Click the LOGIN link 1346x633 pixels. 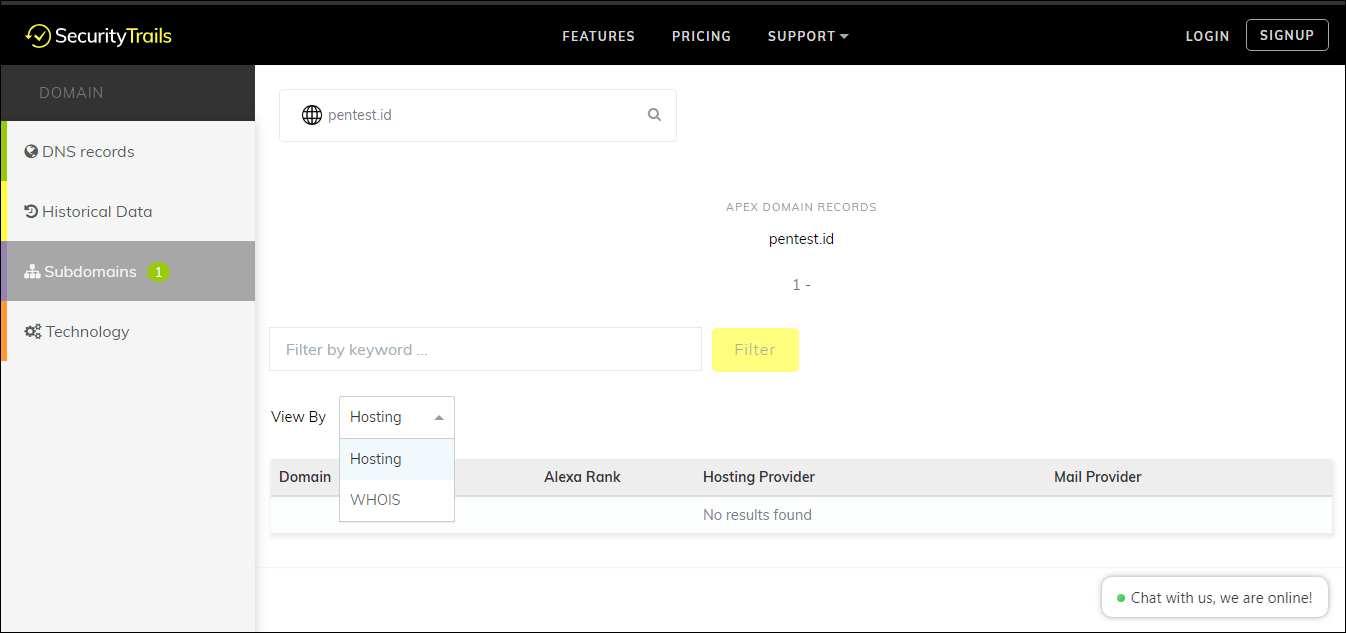pyautogui.click(x=1207, y=36)
